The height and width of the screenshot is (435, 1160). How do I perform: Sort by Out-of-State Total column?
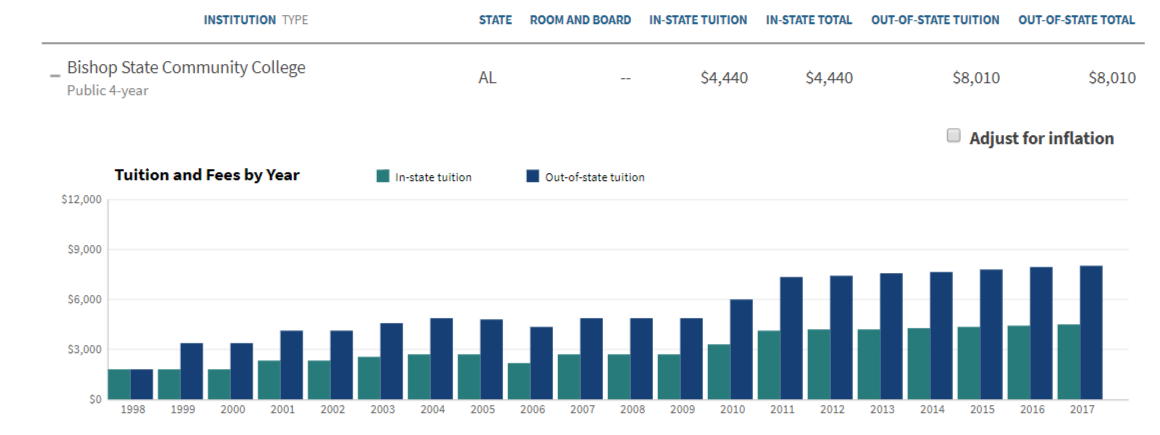[1076, 20]
